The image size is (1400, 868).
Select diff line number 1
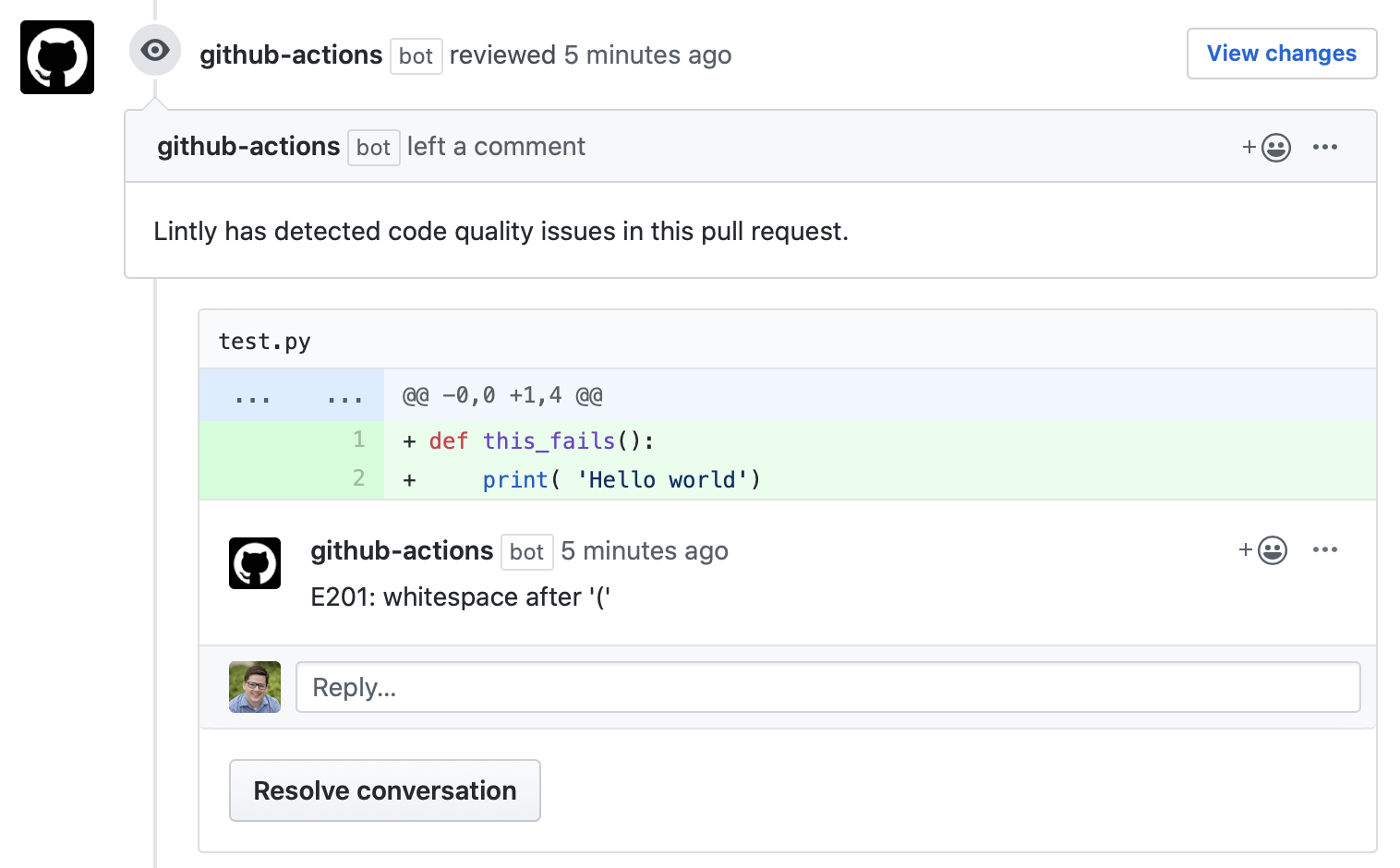point(359,440)
